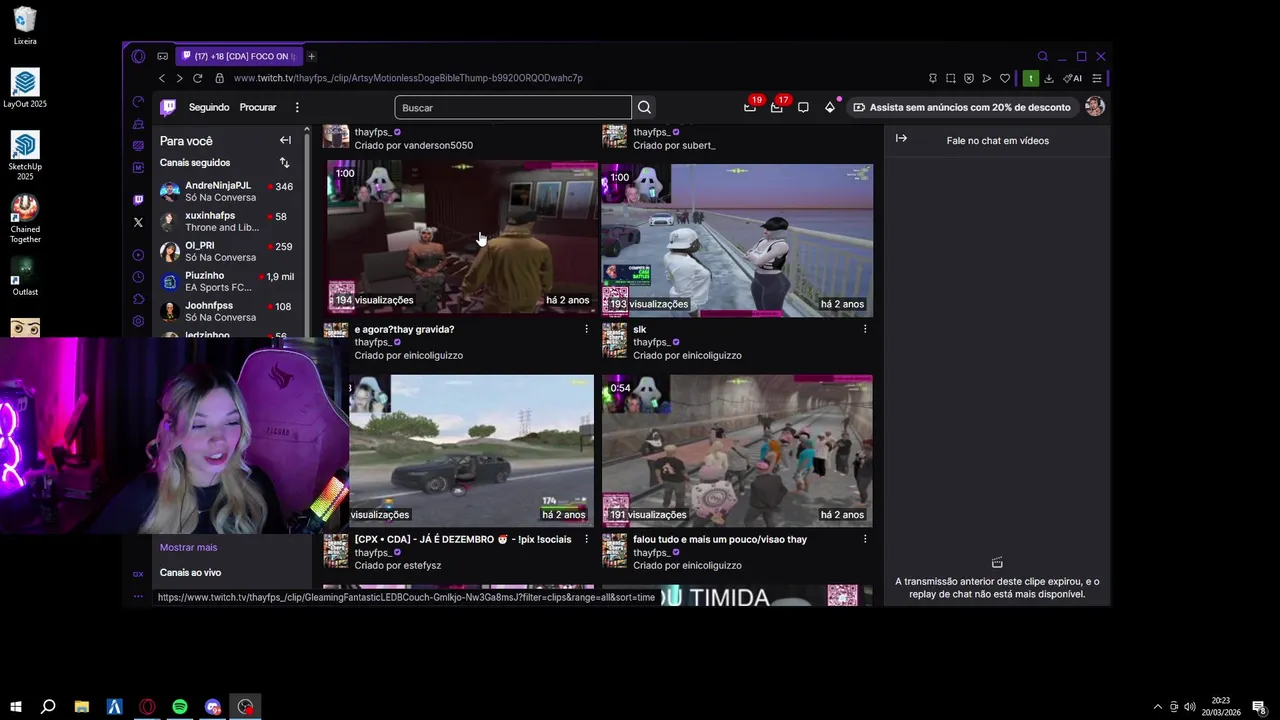
Task: Click the Twitch URL in the address bar
Action: [x=408, y=78]
